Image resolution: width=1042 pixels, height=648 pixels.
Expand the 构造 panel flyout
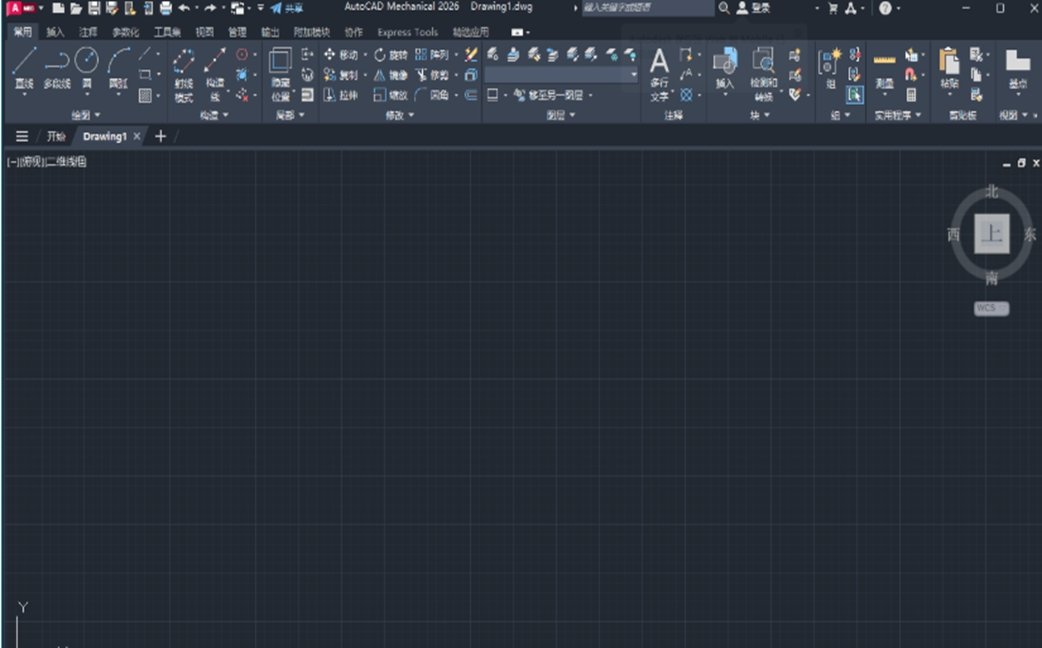click(214, 115)
